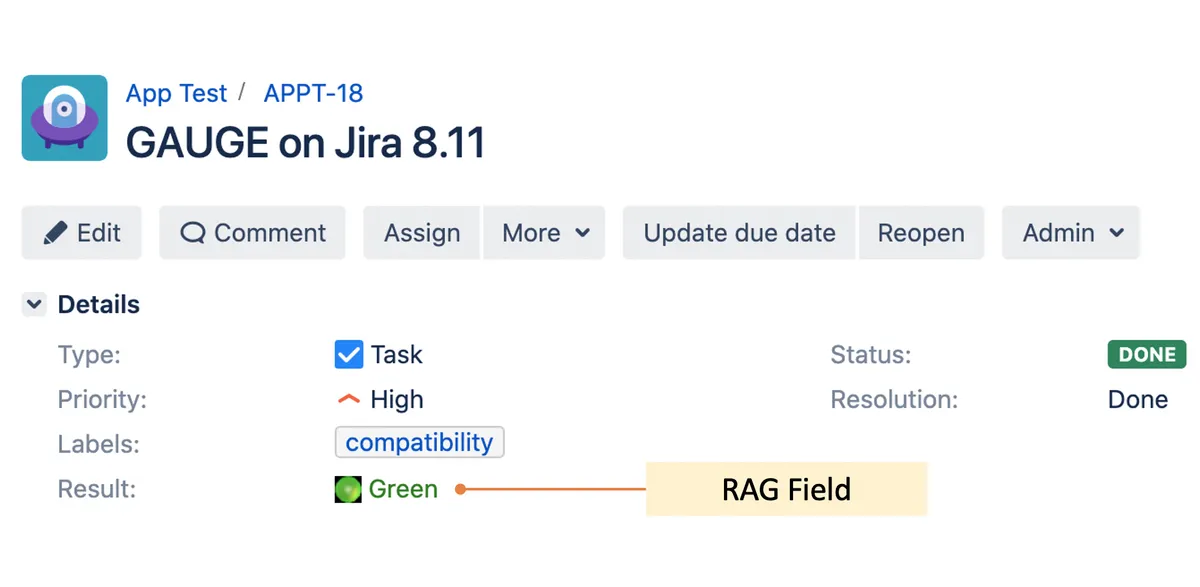Click the Status: field label
This screenshot has height=587, width=1200.
click(x=871, y=355)
